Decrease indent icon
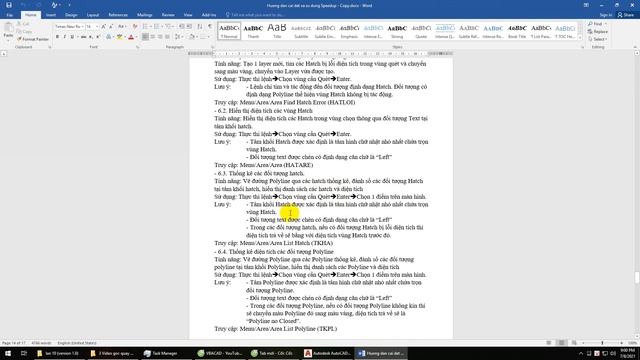 182,27
